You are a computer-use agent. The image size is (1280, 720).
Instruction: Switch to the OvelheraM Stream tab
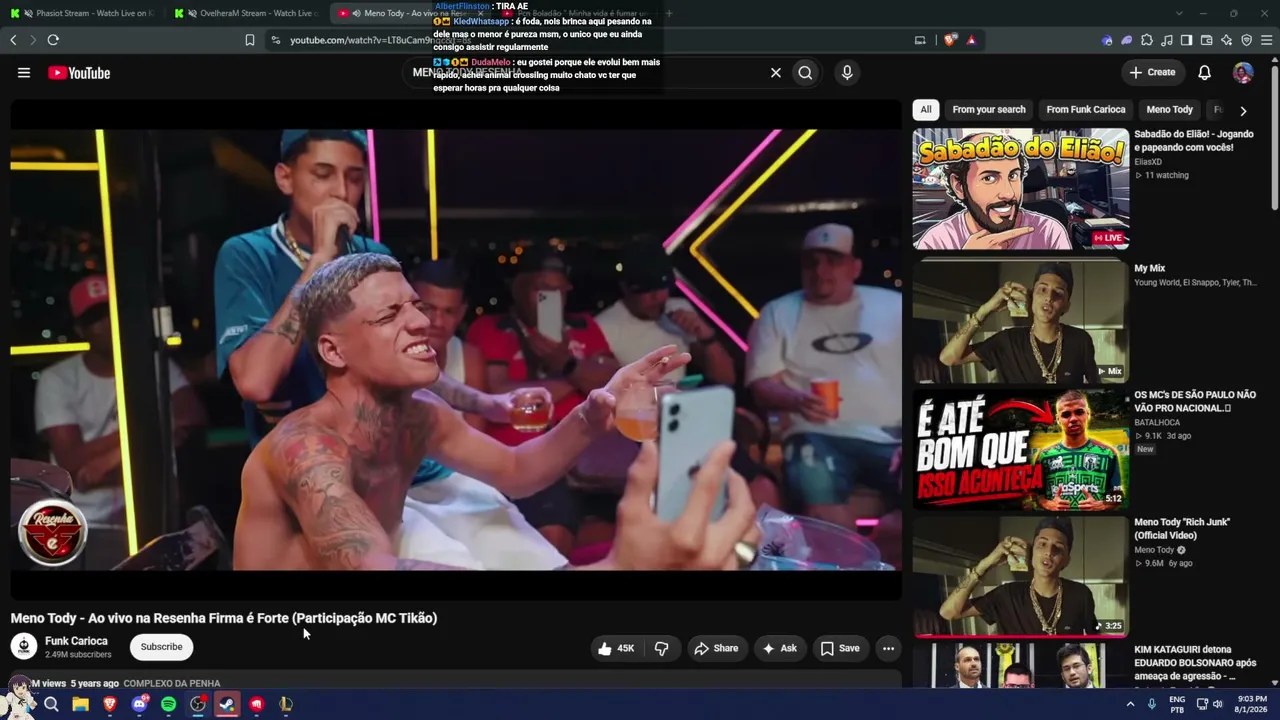(248, 13)
